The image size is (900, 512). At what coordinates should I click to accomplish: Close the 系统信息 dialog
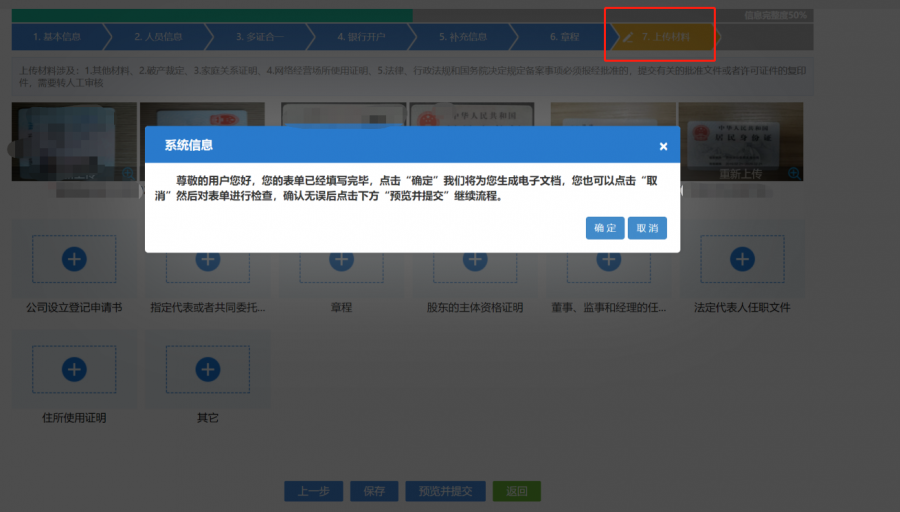pos(663,146)
